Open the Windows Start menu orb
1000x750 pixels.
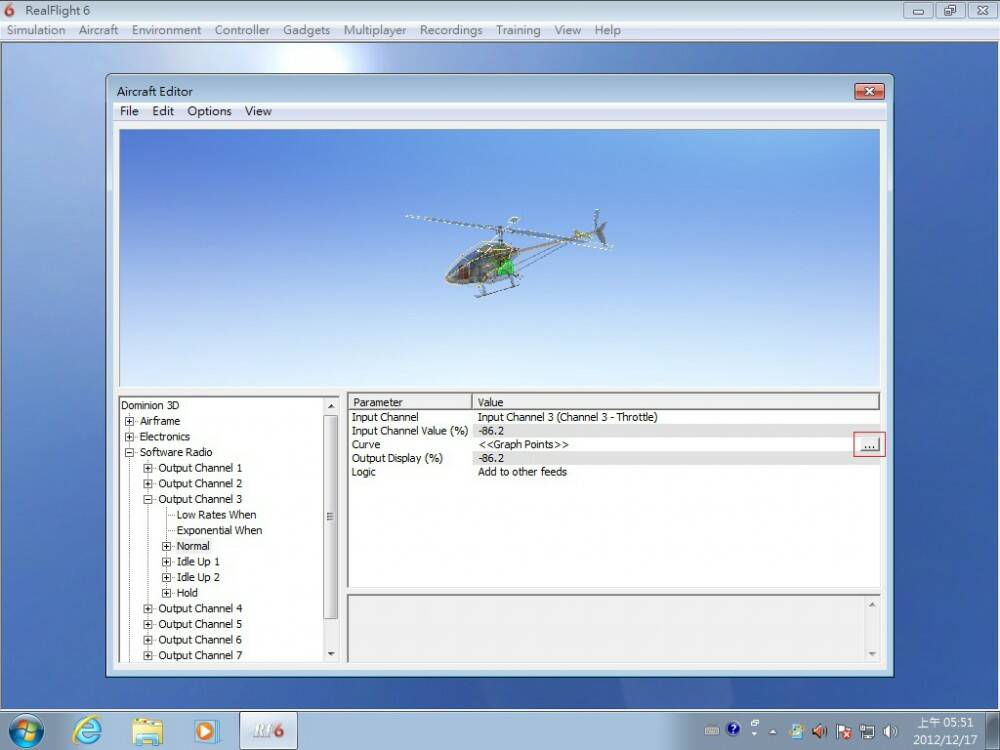(x=26, y=730)
